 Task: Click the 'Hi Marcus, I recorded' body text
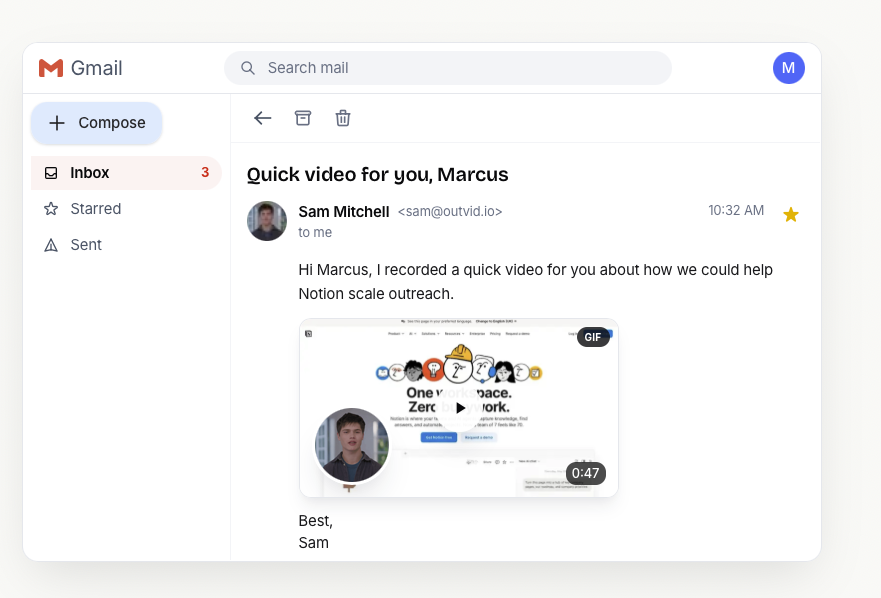tap(535, 282)
